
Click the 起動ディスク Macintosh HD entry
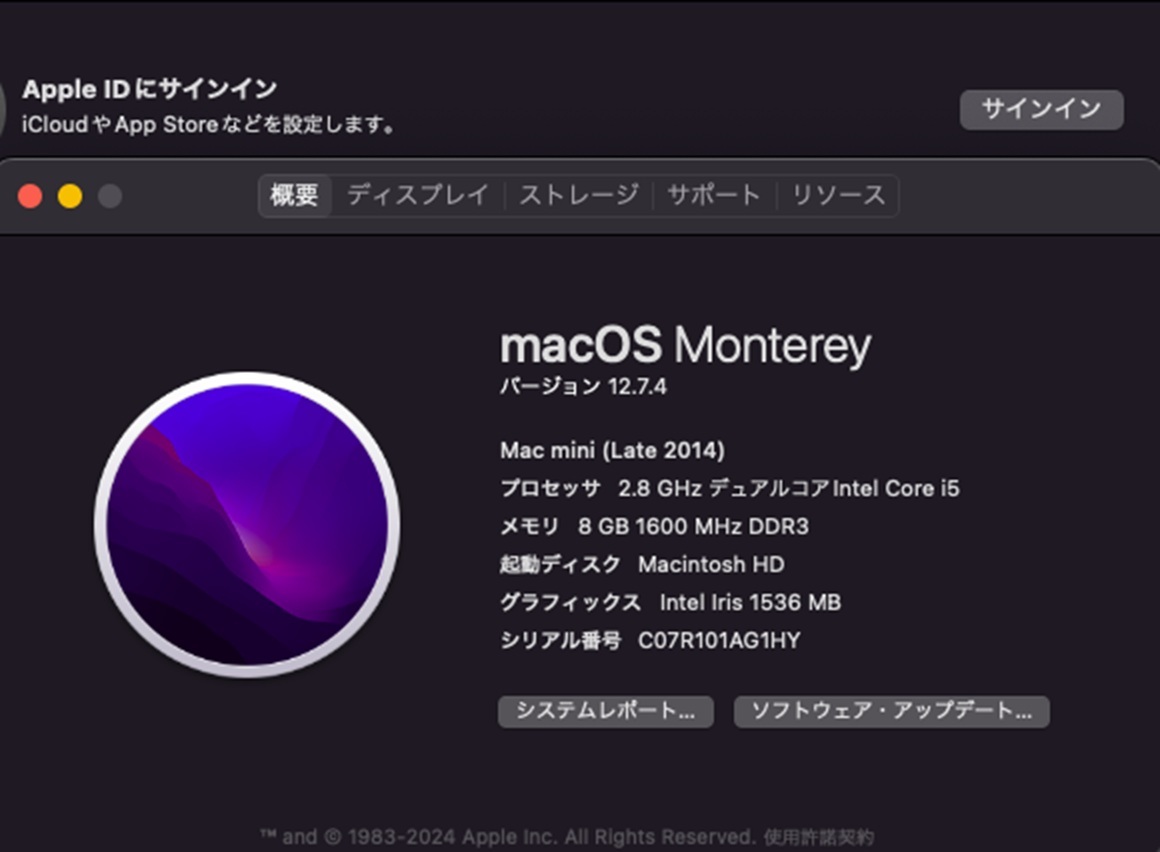[x=642, y=564]
